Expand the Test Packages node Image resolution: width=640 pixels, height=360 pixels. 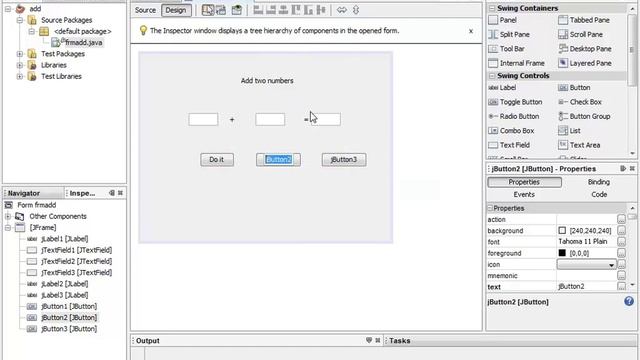20,54
